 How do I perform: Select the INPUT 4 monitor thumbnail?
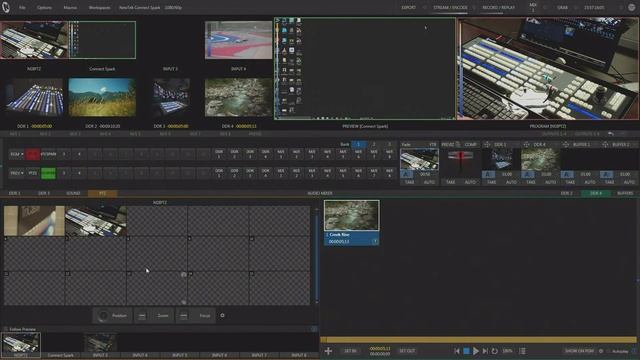(238, 40)
